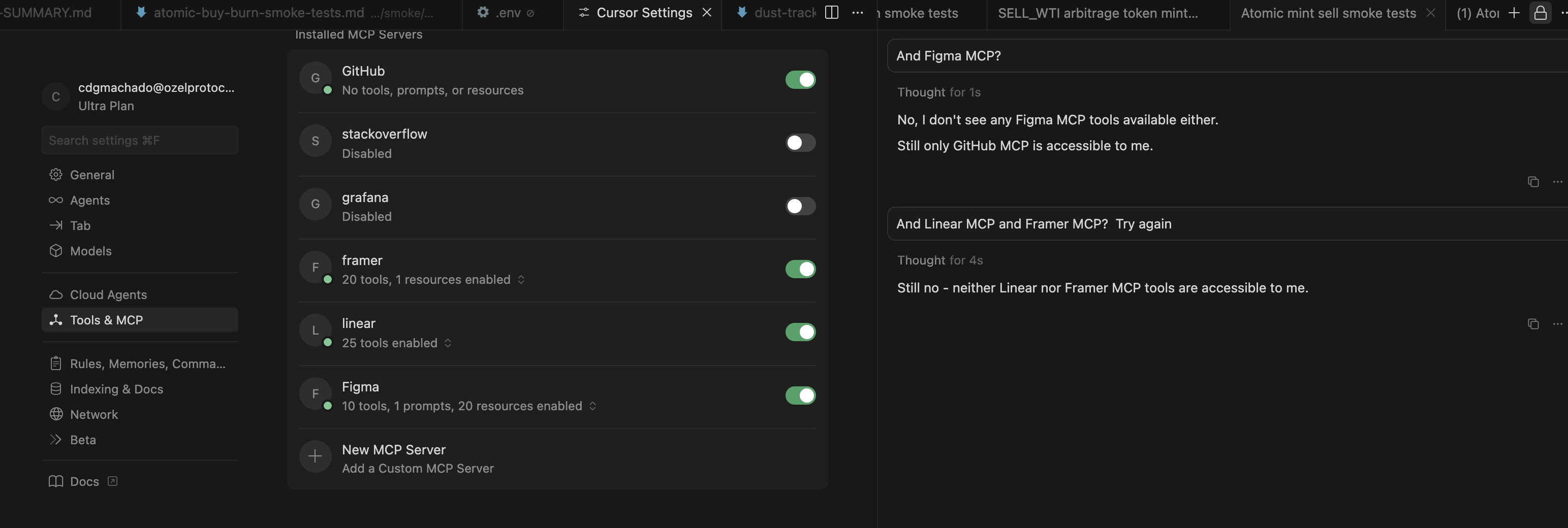Select Cloud Agents settings
This screenshot has height=528, width=1568.
[x=139, y=295]
